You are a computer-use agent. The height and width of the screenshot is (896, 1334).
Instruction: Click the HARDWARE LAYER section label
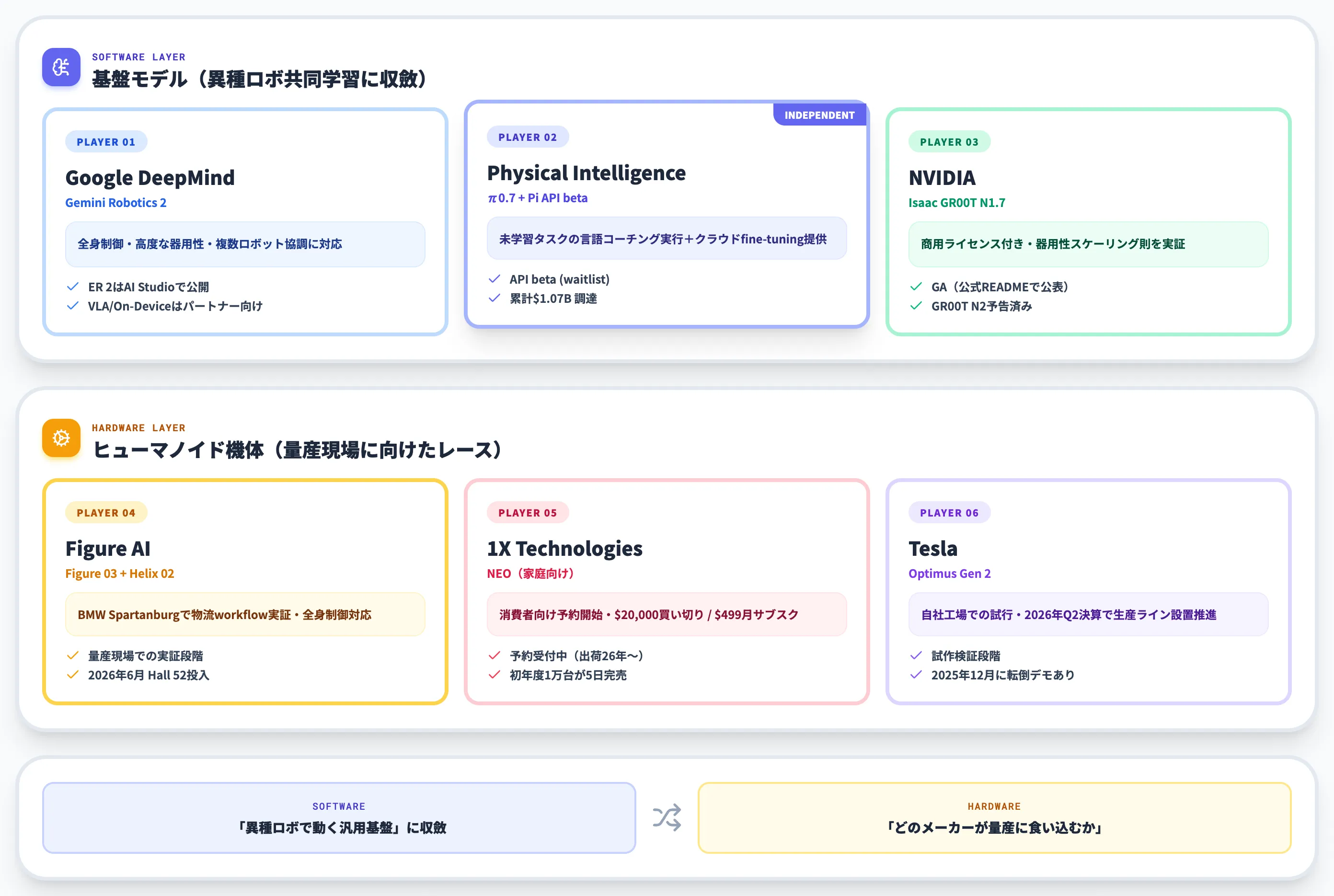point(139,428)
